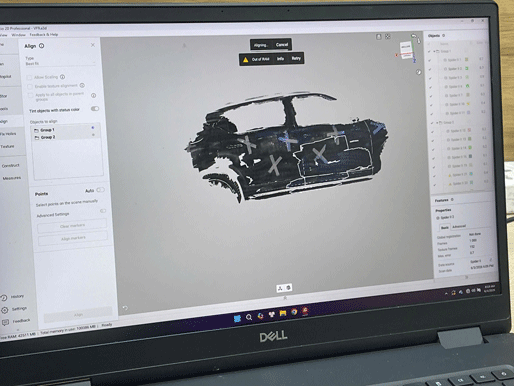
Task: Toggle the visibility checkmark of Group 1
Action: (x=429, y=52)
